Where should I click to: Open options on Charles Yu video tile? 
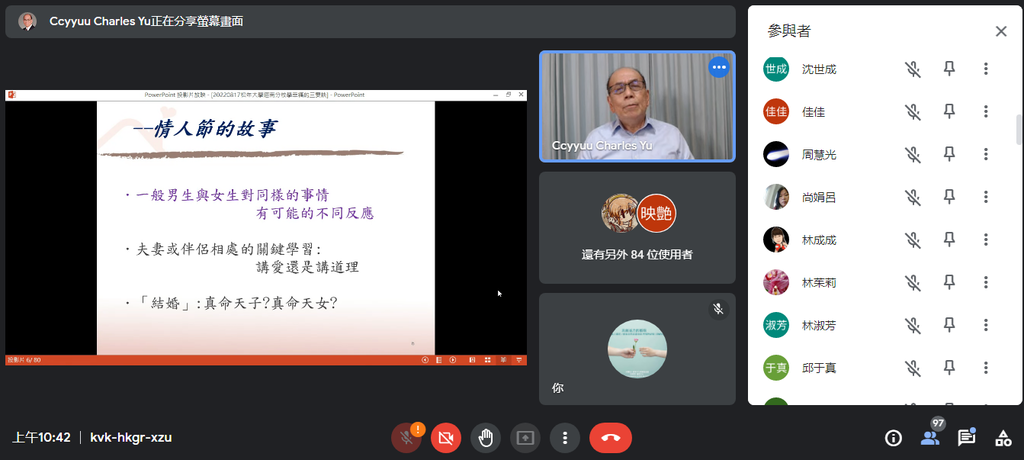719,67
